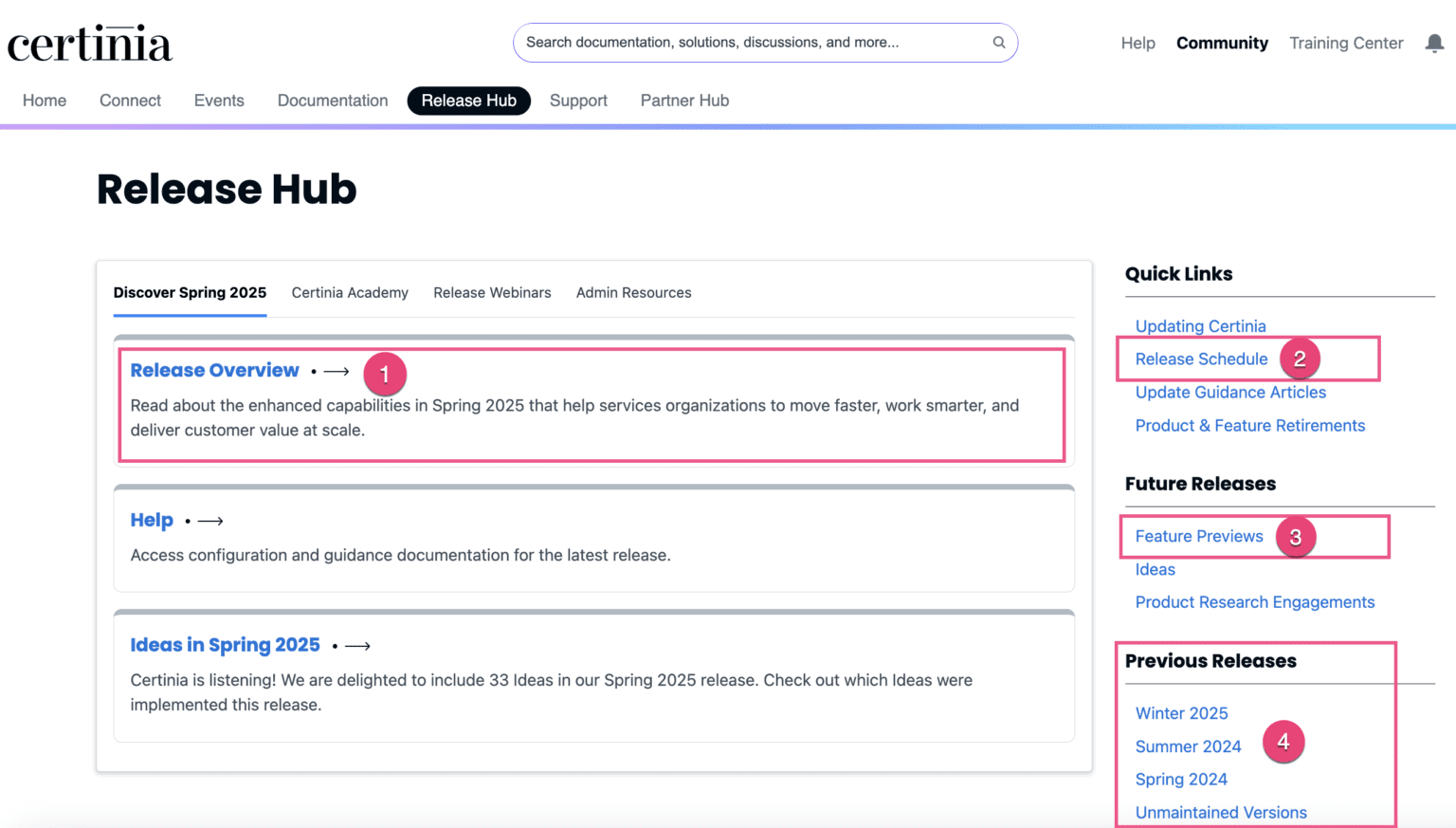Open the Release Overview heading link
This screenshot has width=1456, height=828.
coord(214,371)
